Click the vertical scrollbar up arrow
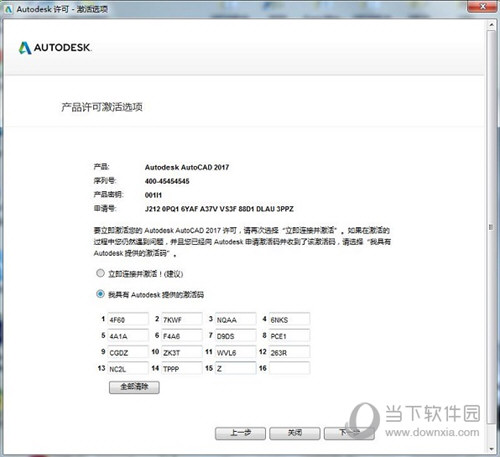500x457 pixels. coord(491,25)
